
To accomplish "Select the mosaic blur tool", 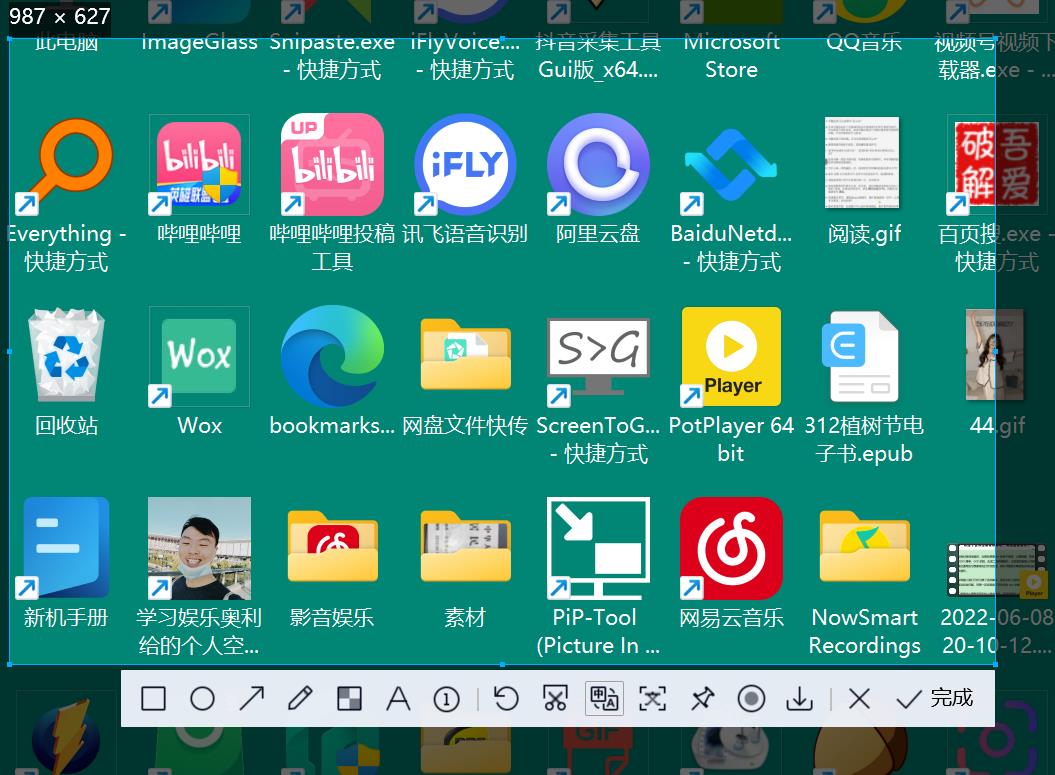I will [x=349, y=698].
